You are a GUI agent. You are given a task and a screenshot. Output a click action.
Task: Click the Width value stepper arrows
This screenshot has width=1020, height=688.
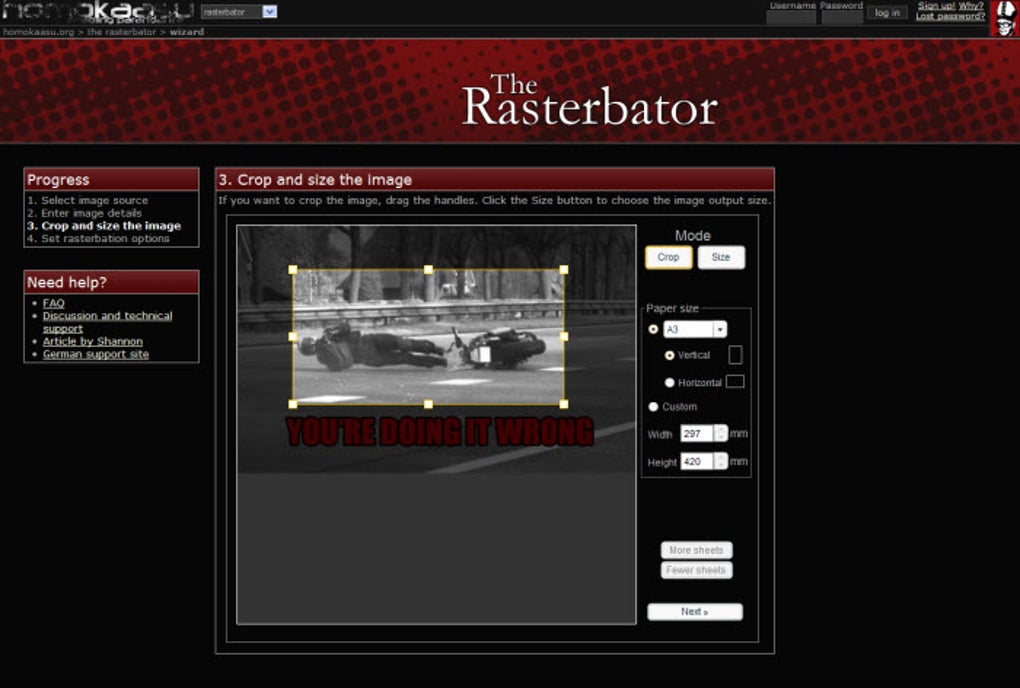720,433
